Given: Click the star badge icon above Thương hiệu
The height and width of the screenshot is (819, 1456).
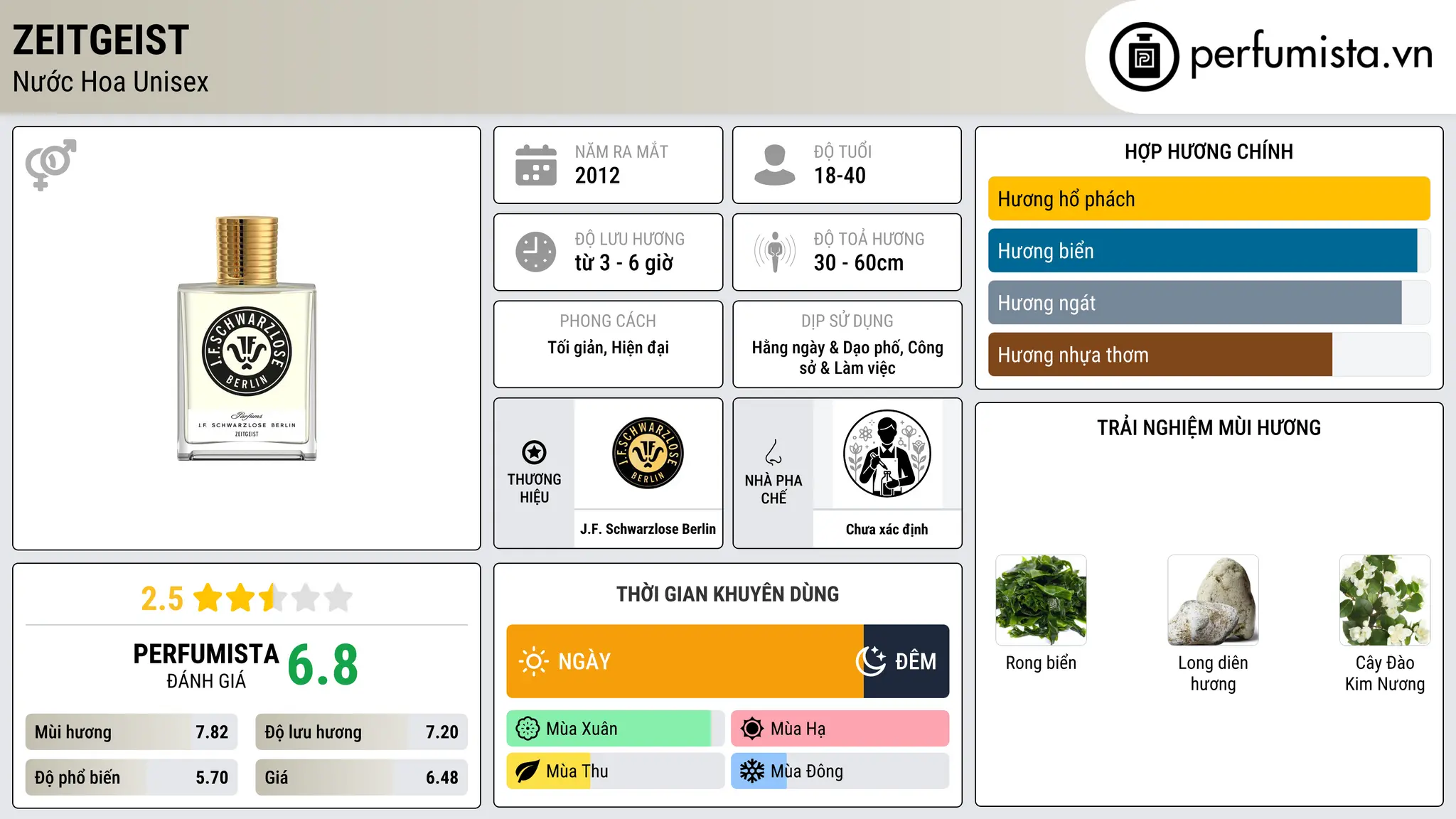Looking at the screenshot, I should pos(534,452).
